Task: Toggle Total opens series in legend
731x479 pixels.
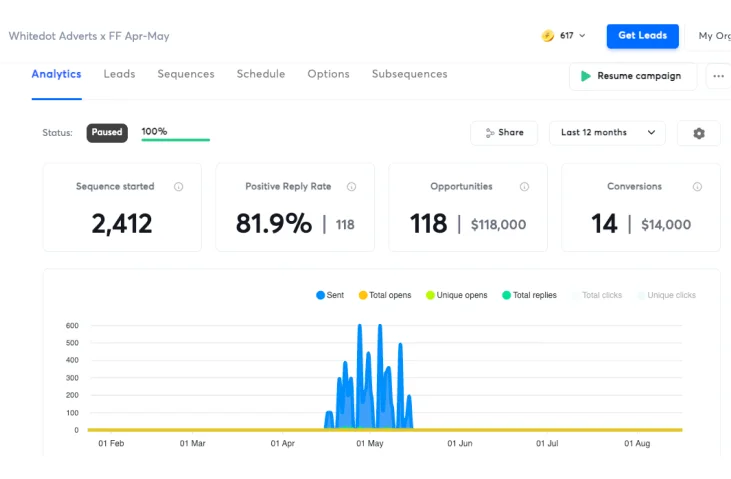Action: 384,295
